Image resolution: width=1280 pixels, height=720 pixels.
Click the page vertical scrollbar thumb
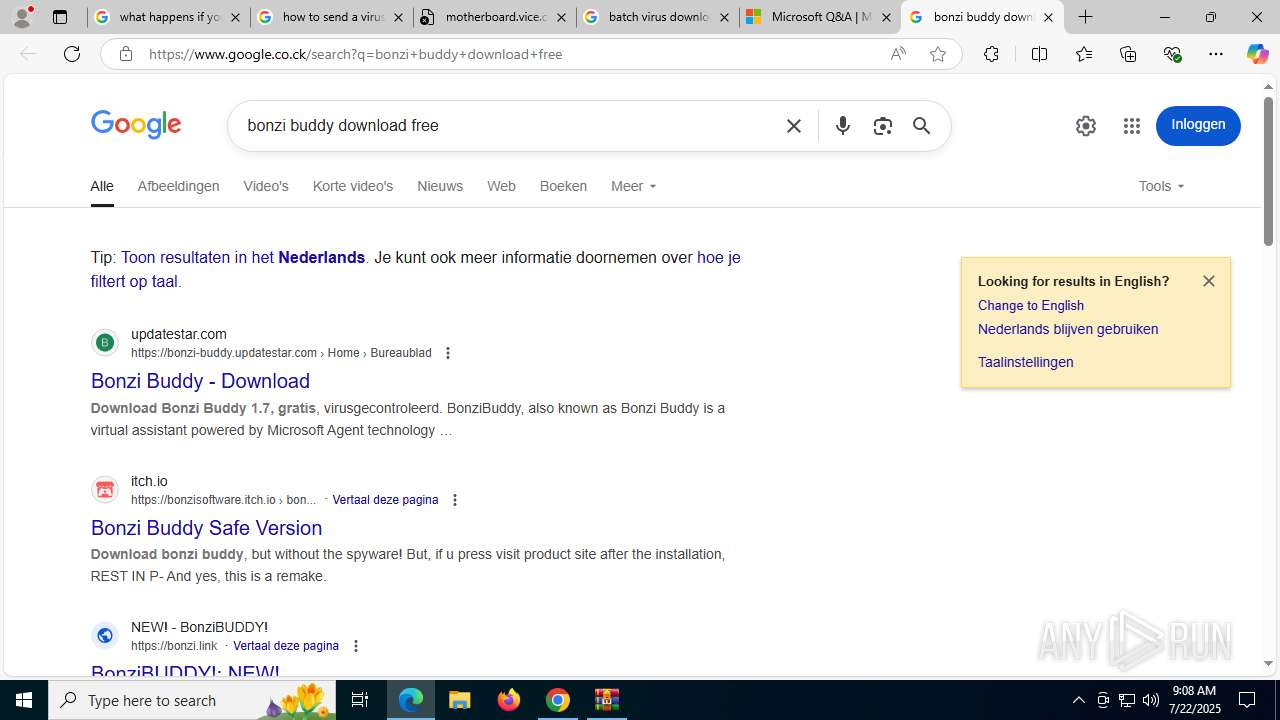[1268, 171]
